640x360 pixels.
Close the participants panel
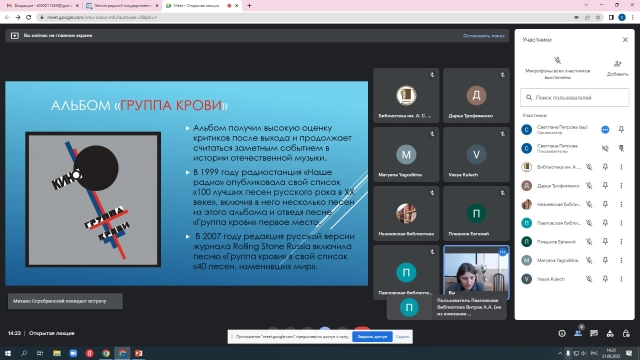coord(625,40)
